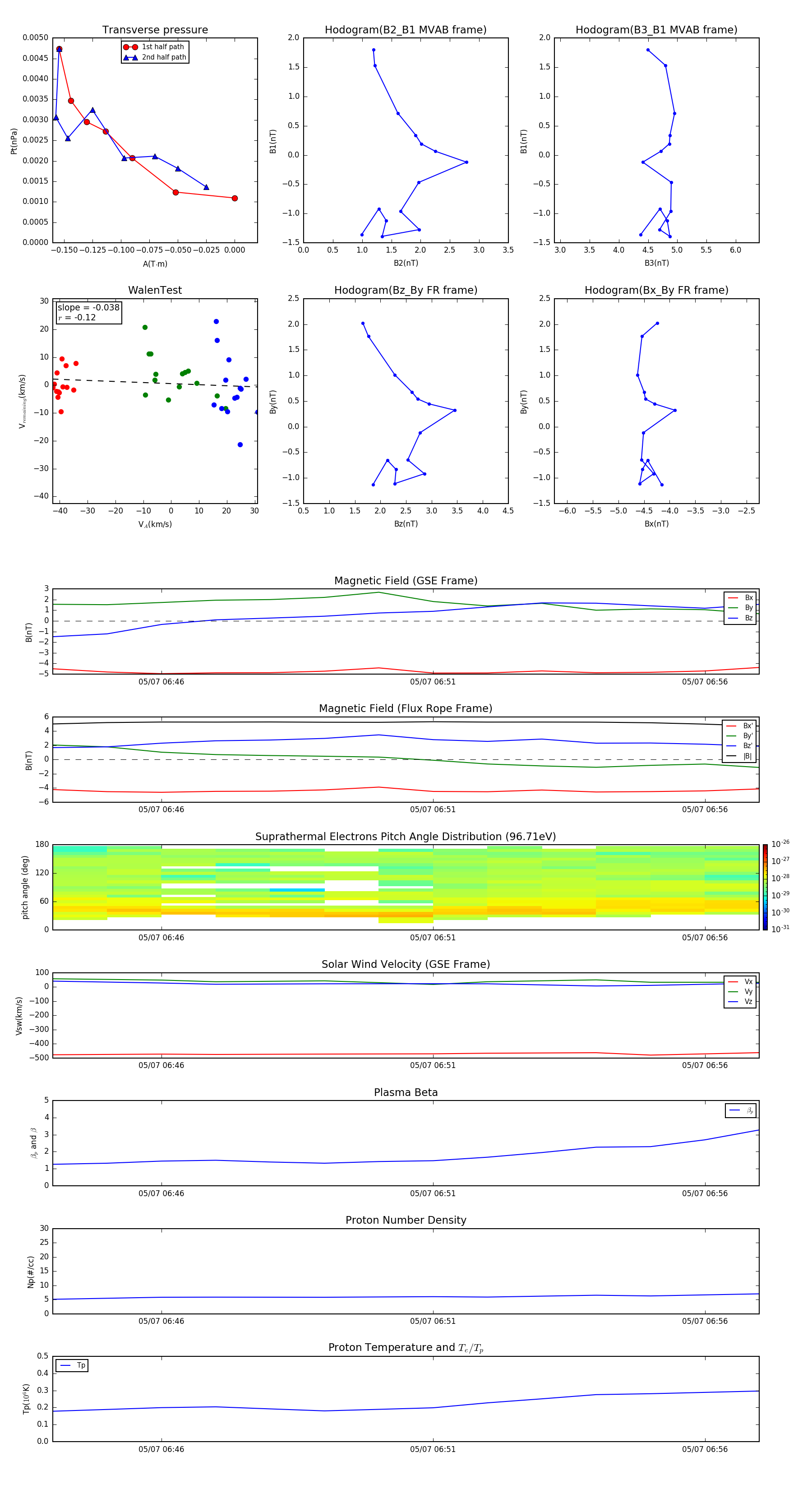Select |B| in the Flux Rope legend
The image size is (812, 1489).
740,756
